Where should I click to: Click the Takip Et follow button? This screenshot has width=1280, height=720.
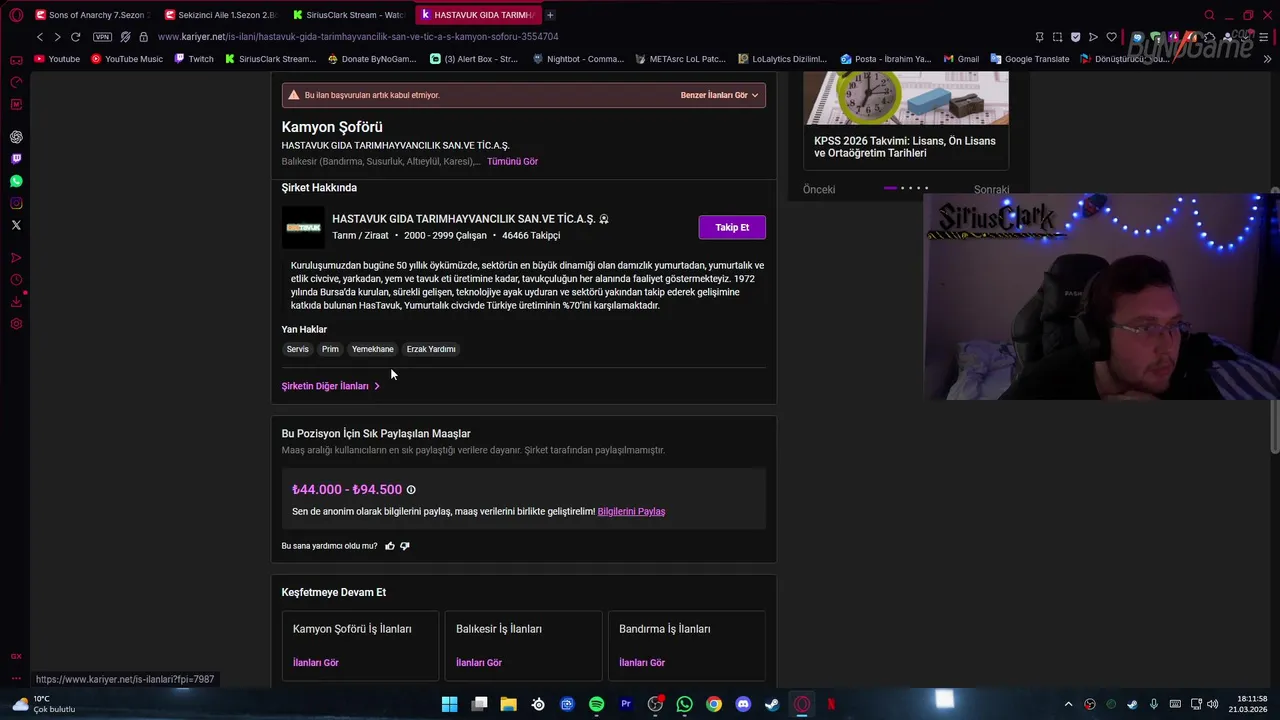click(x=732, y=227)
